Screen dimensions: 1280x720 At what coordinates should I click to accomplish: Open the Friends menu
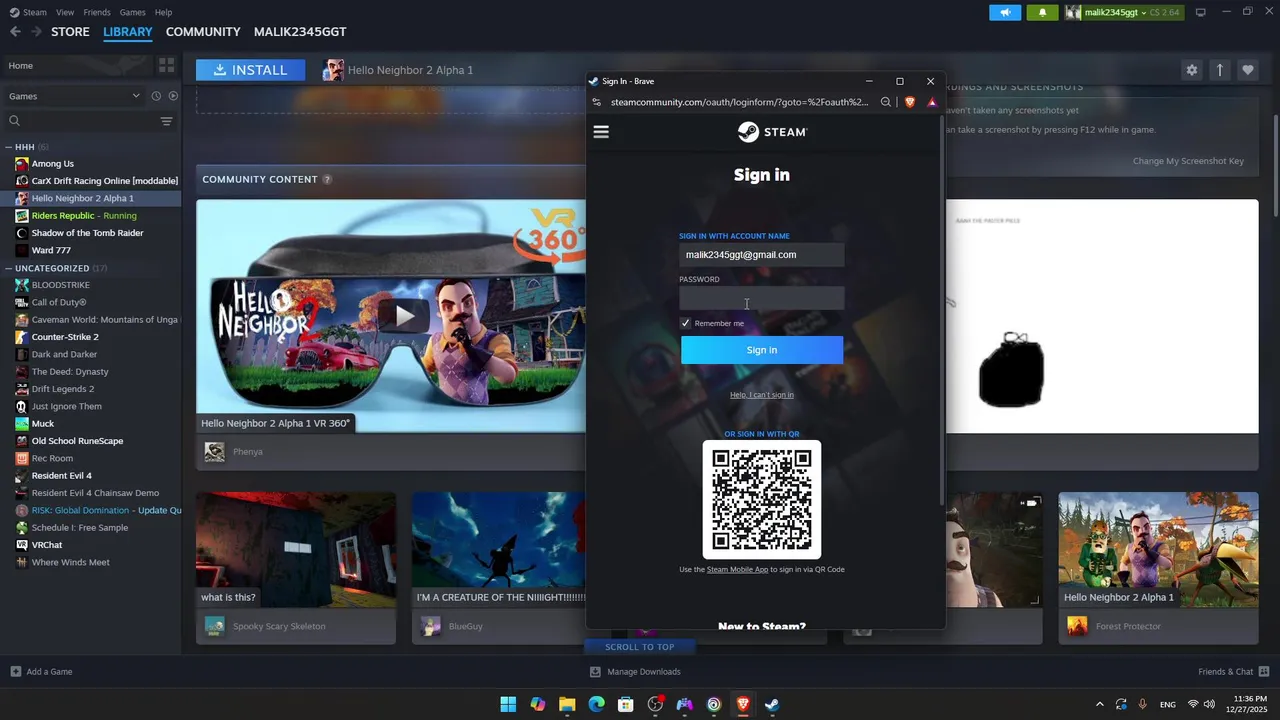97,12
